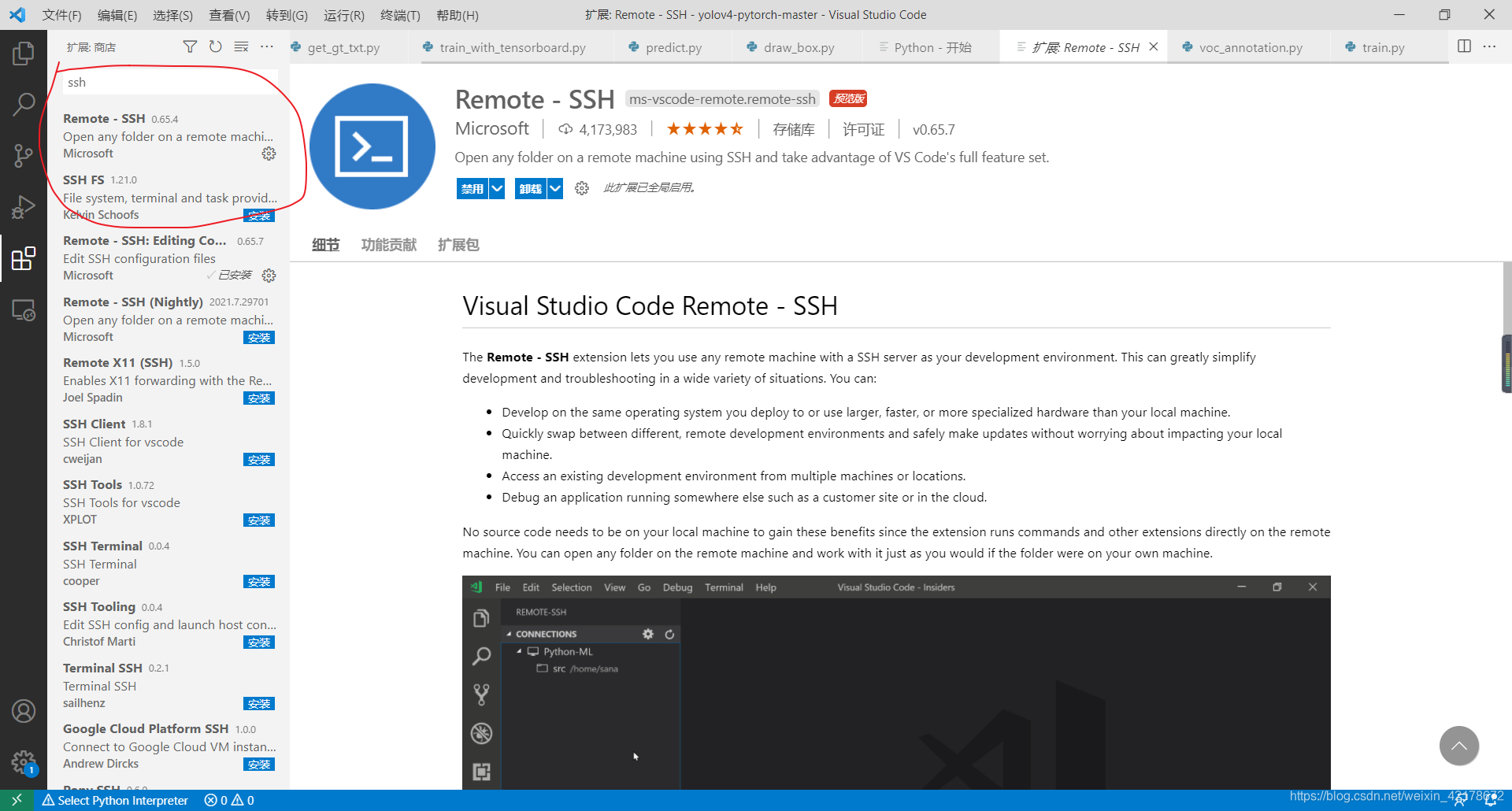
Task: Show errors and warnings count
Action: pyautogui.click(x=229, y=800)
